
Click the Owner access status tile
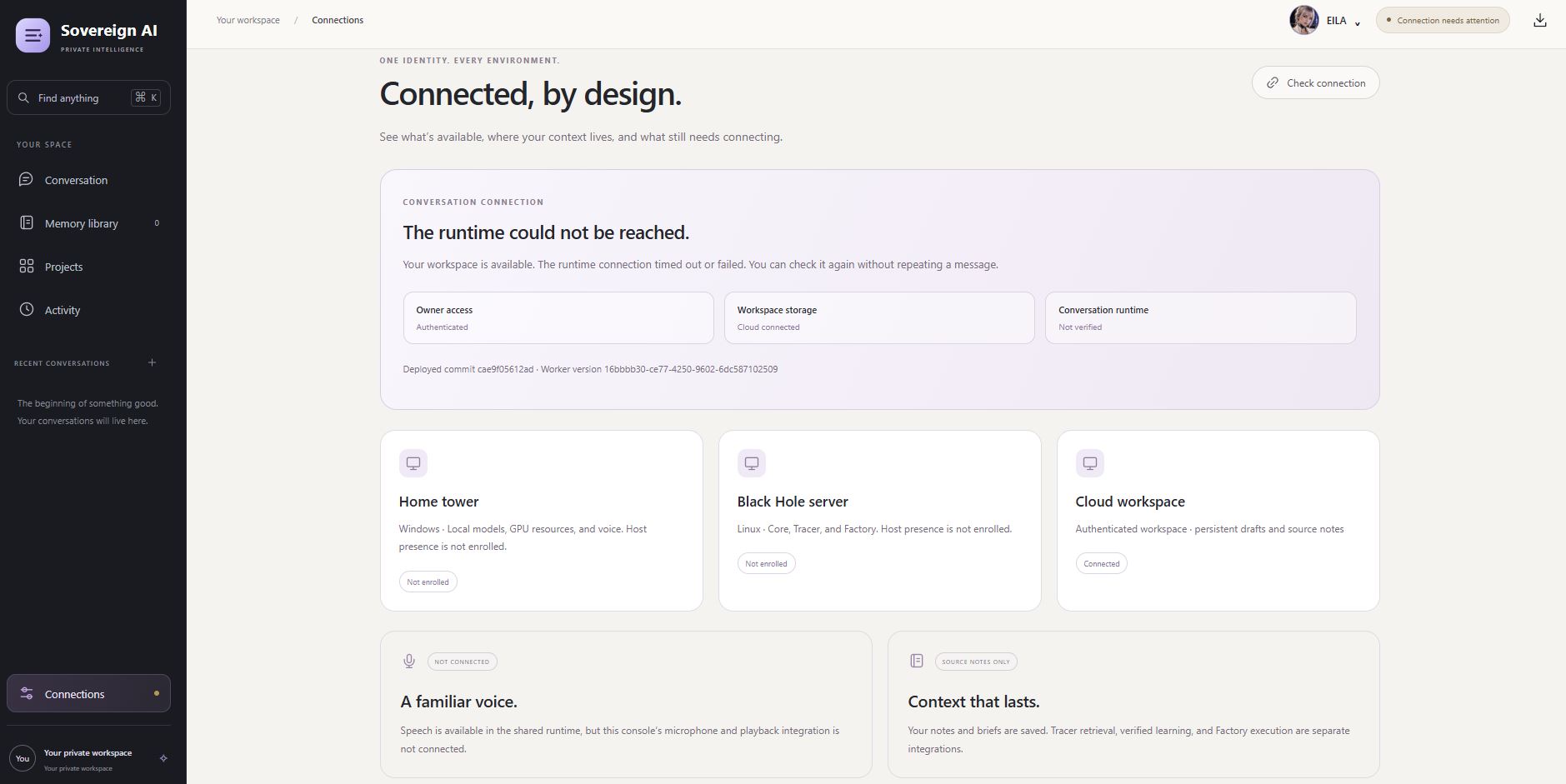click(558, 317)
